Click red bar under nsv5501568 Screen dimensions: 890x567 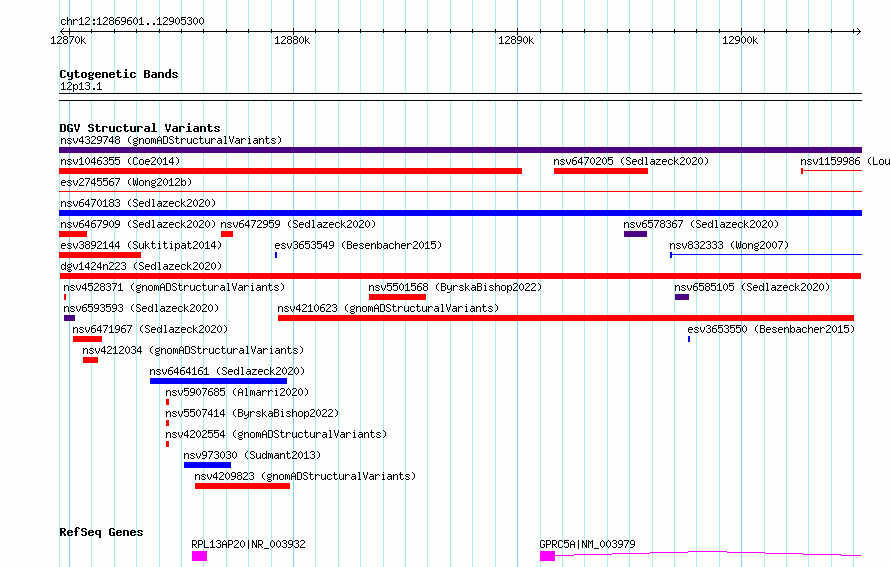tap(397, 297)
